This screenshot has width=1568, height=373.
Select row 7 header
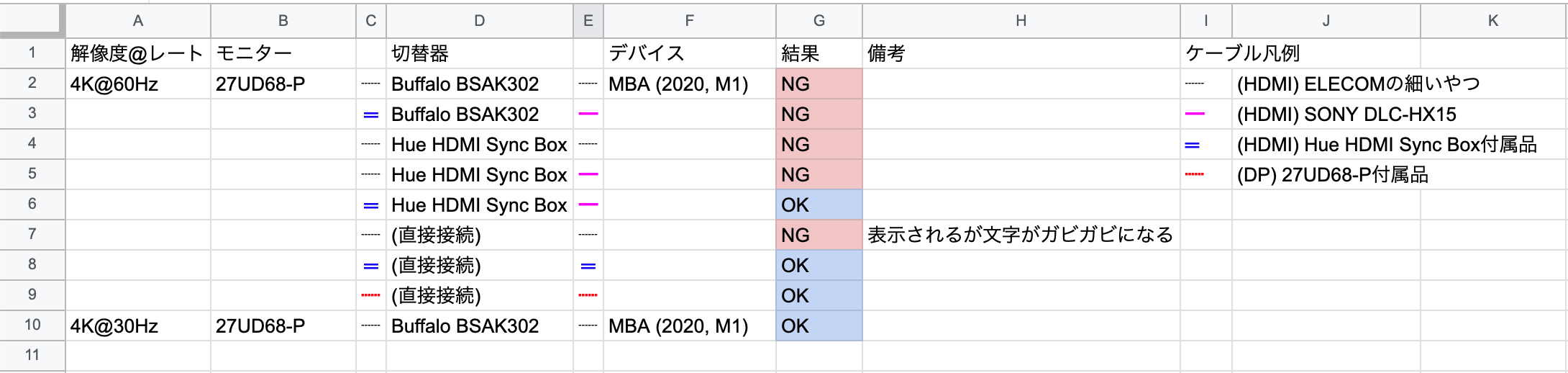pyautogui.click(x=32, y=234)
